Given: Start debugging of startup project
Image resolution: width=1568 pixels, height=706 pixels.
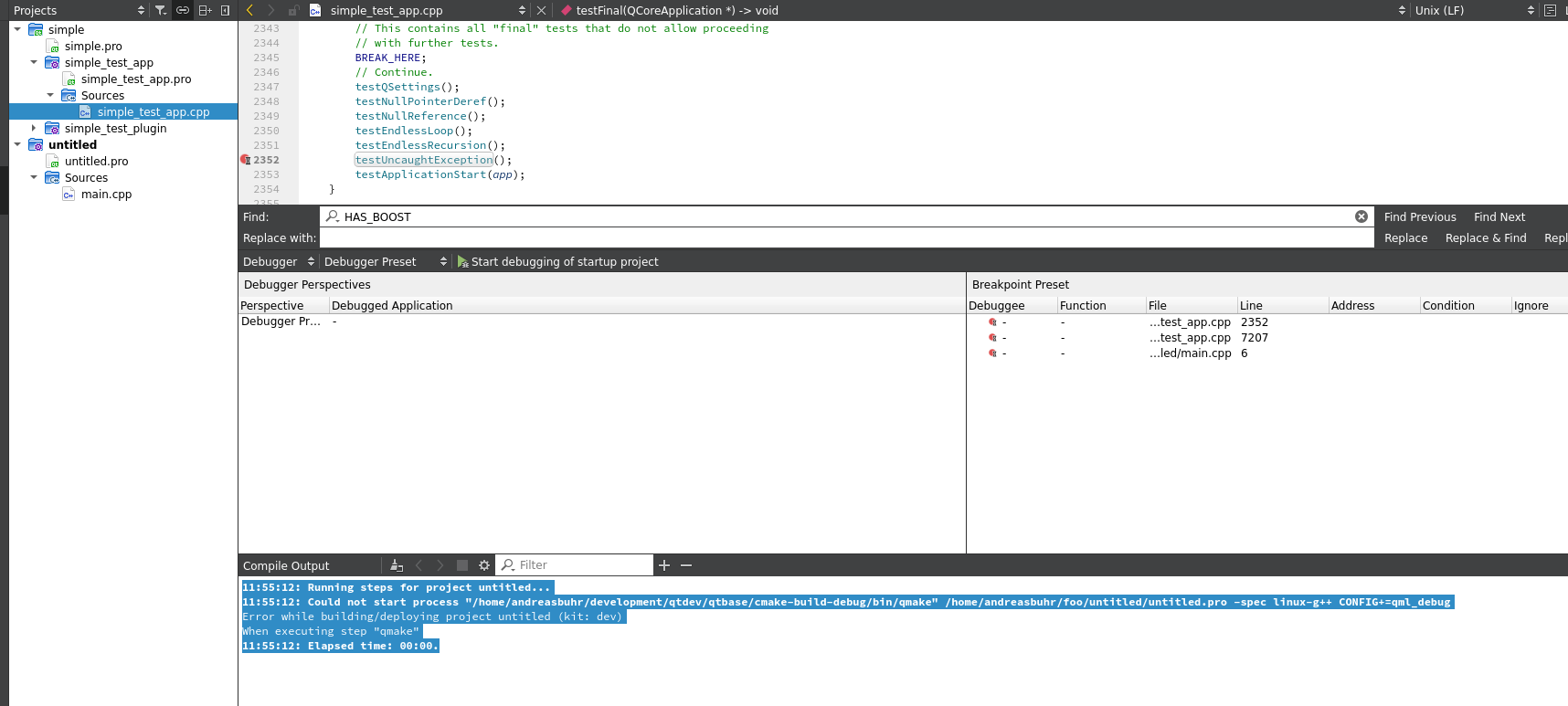Looking at the screenshot, I should pyautogui.click(x=557, y=261).
